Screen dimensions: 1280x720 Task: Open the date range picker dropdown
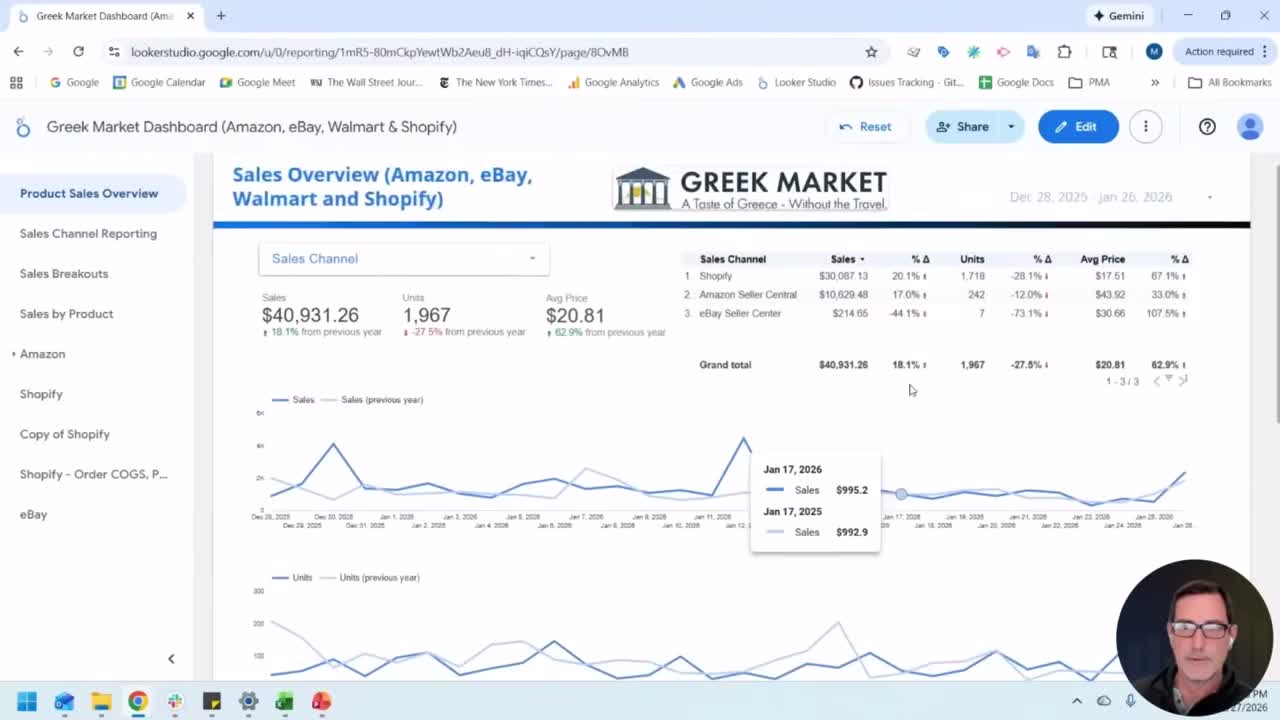(x=1209, y=197)
